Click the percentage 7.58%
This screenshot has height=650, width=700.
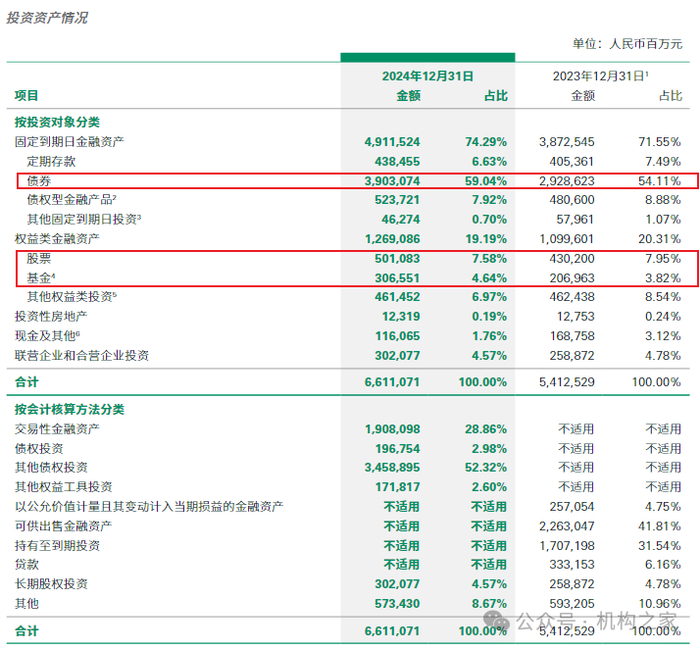(x=489, y=258)
